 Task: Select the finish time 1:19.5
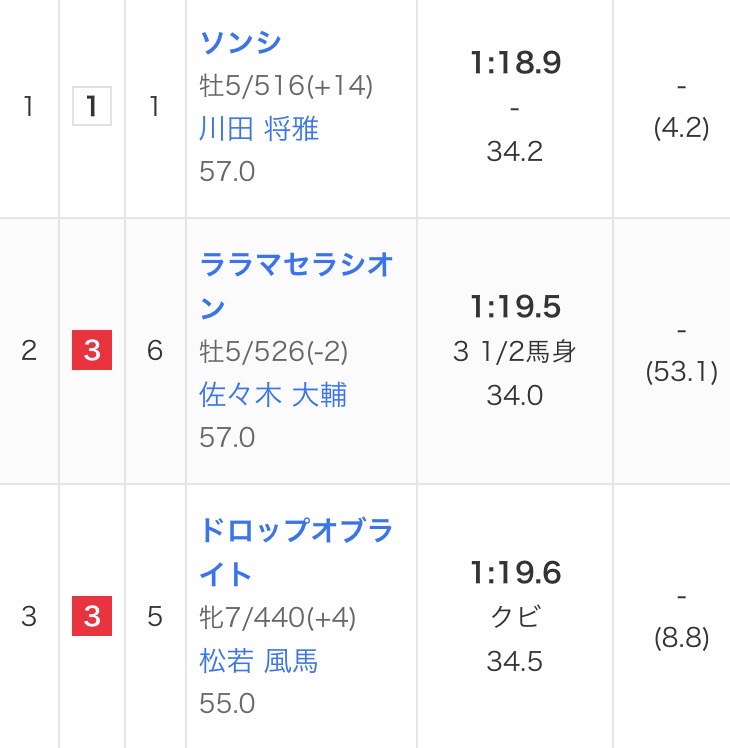pos(515,307)
